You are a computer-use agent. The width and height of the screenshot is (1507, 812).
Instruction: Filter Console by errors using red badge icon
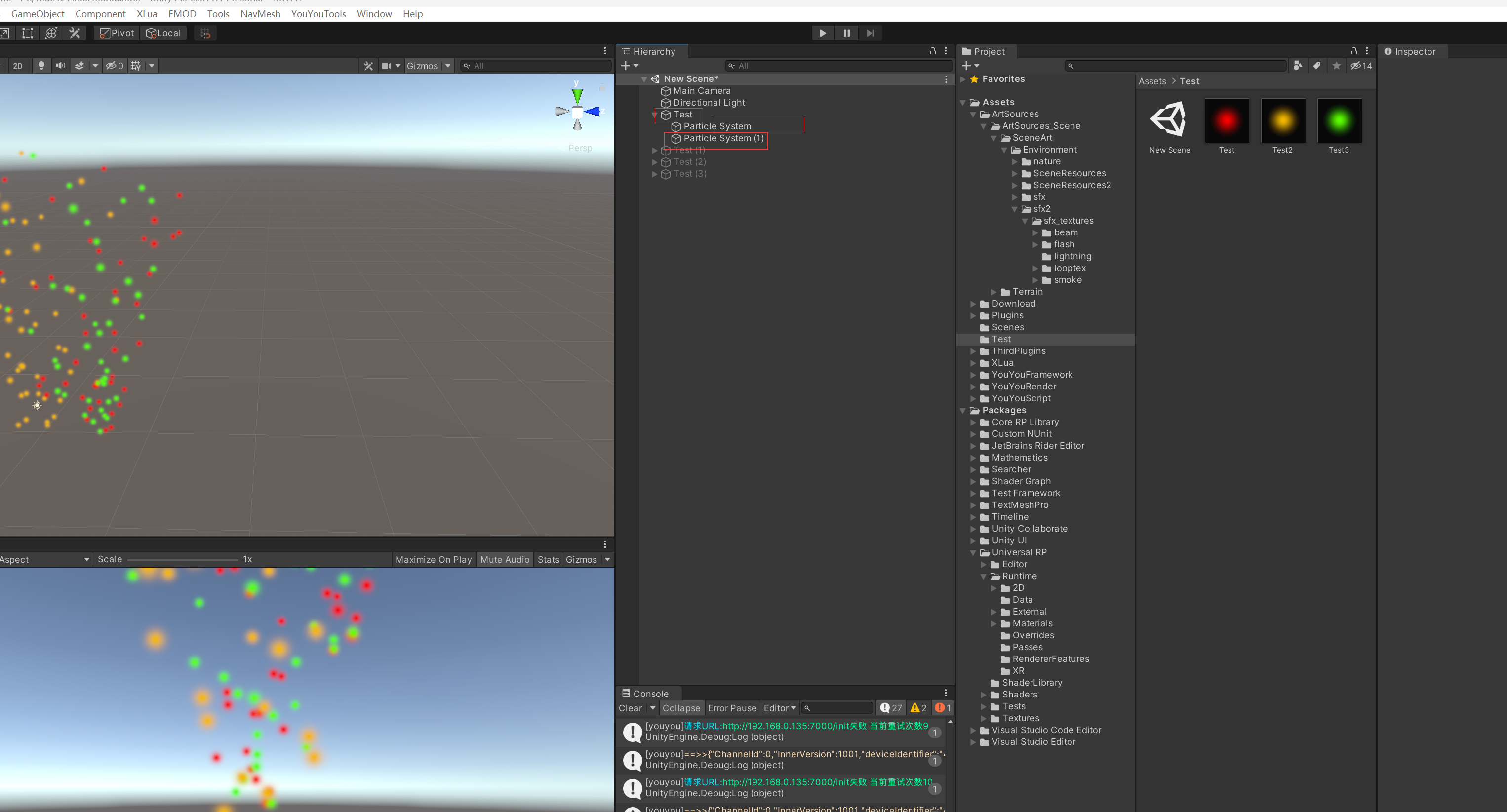[941, 708]
